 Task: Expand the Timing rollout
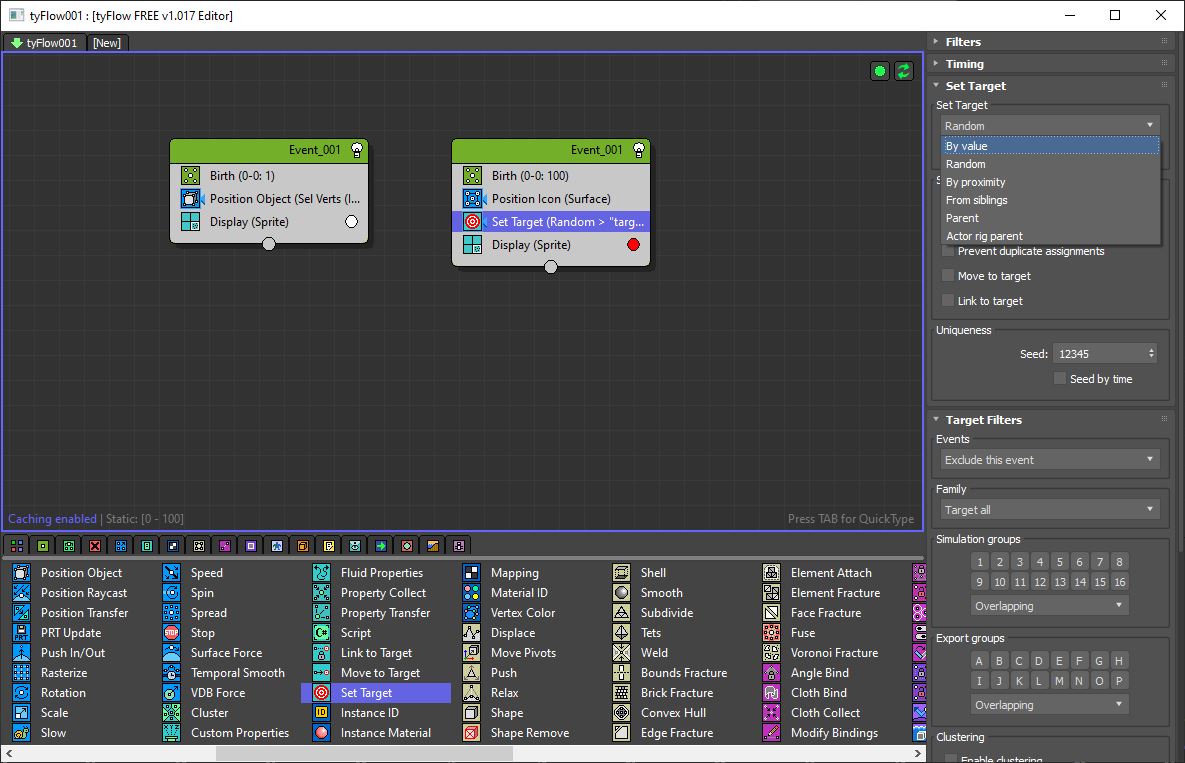point(964,64)
